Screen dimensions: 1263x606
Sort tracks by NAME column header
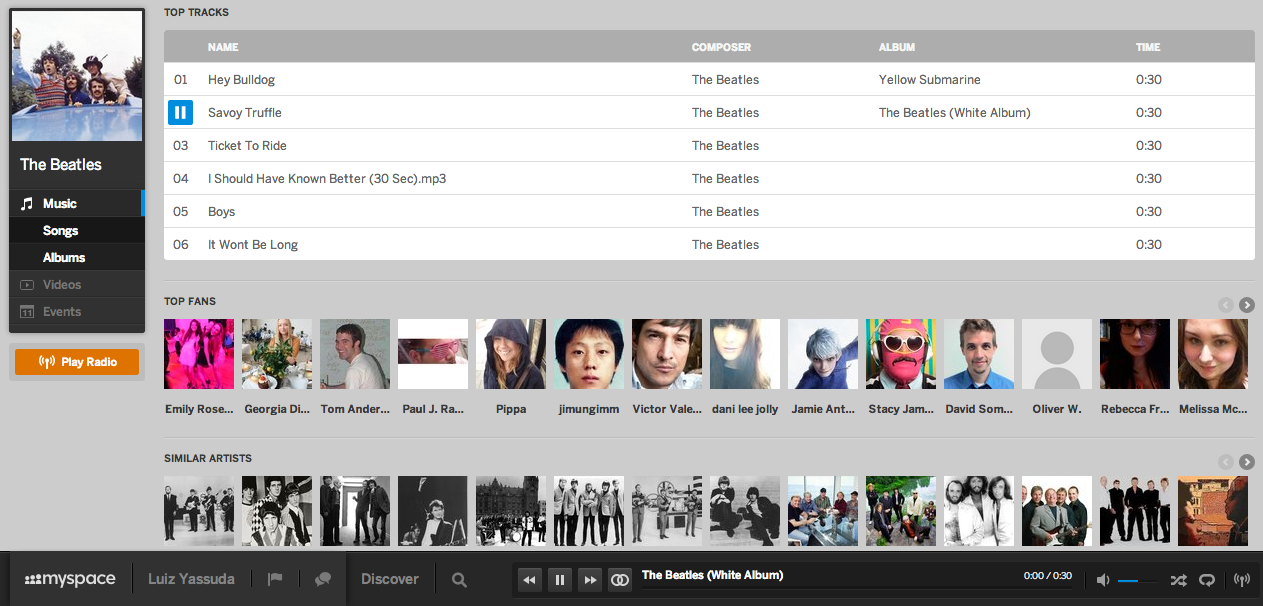[223, 47]
